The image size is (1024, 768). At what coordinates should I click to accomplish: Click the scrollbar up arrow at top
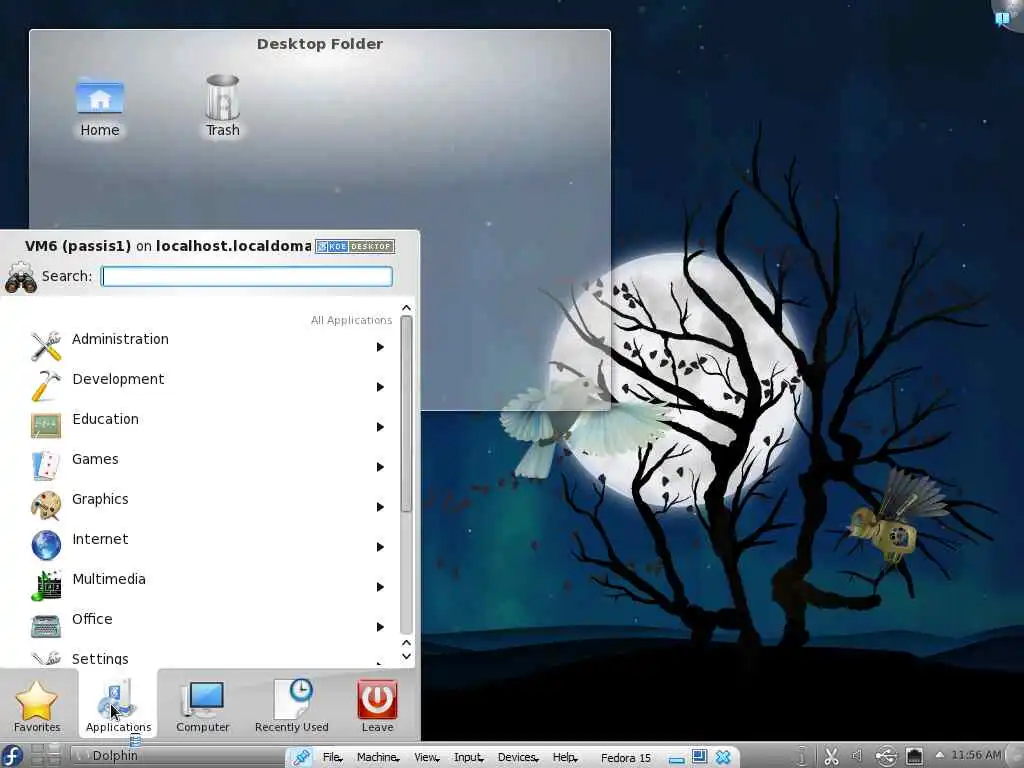[406, 308]
